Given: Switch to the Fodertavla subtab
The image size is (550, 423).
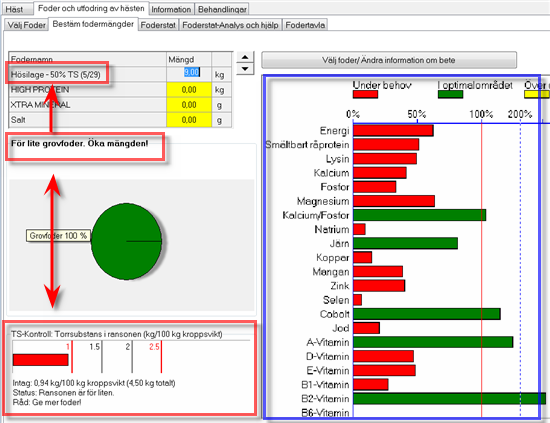Looking at the screenshot, I should click(x=305, y=25).
